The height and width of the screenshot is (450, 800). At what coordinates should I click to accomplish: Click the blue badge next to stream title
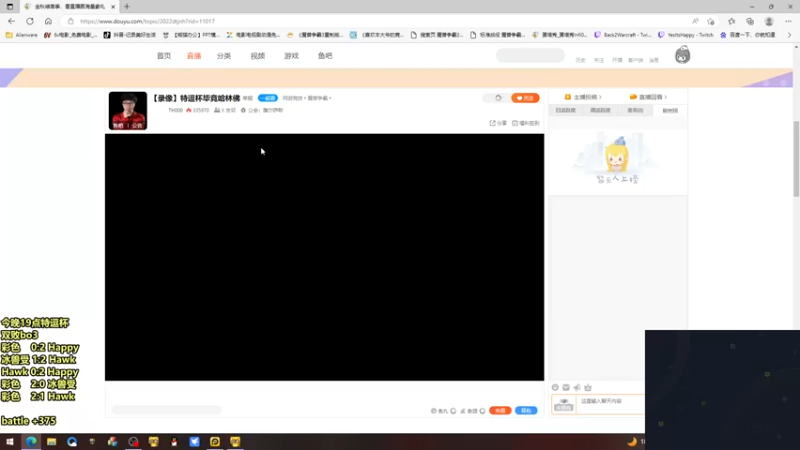pos(267,98)
